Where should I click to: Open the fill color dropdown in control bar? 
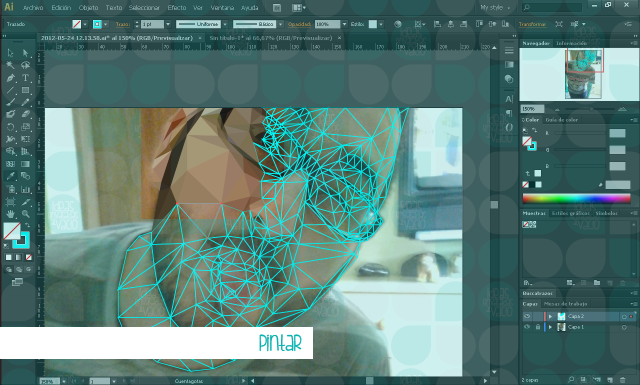click(85, 24)
